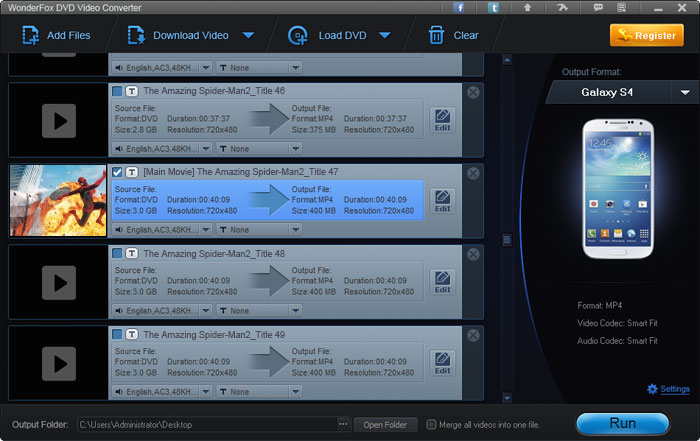Click 'Video Codec: Smart Fit' text
Screen dimensions: 700x441
pos(617,323)
